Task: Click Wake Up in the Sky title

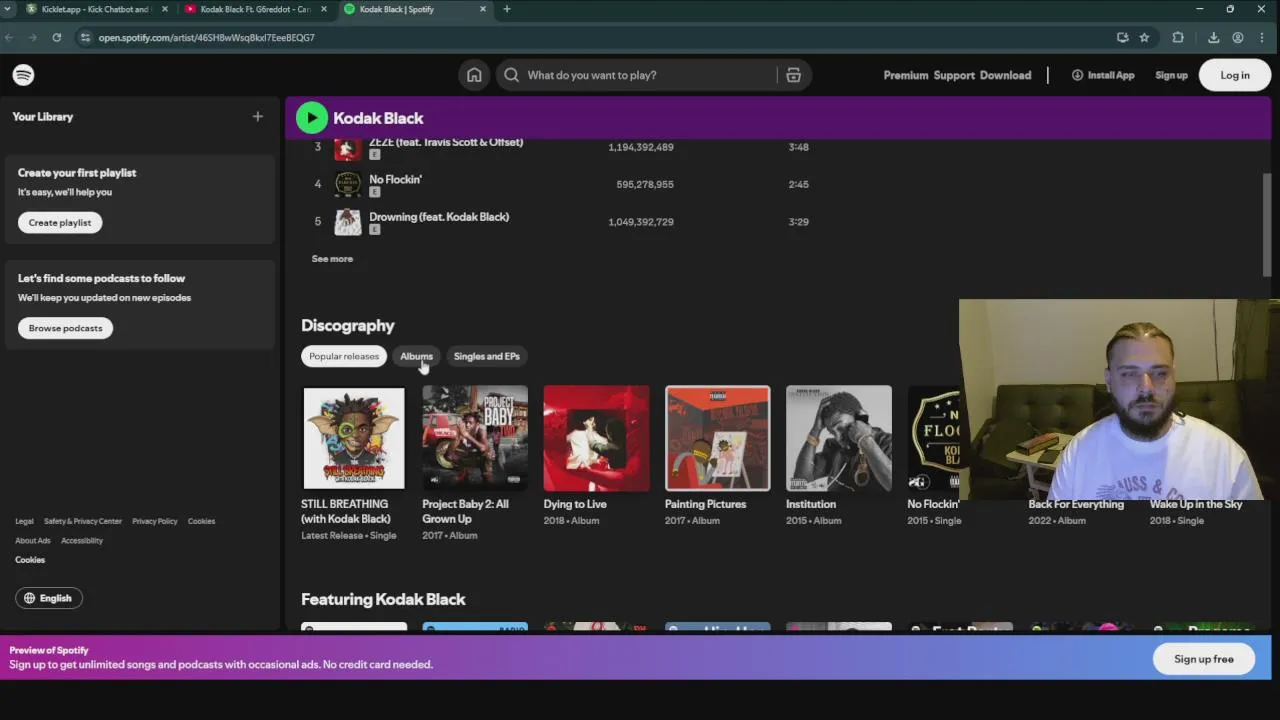Action: pos(1196,504)
